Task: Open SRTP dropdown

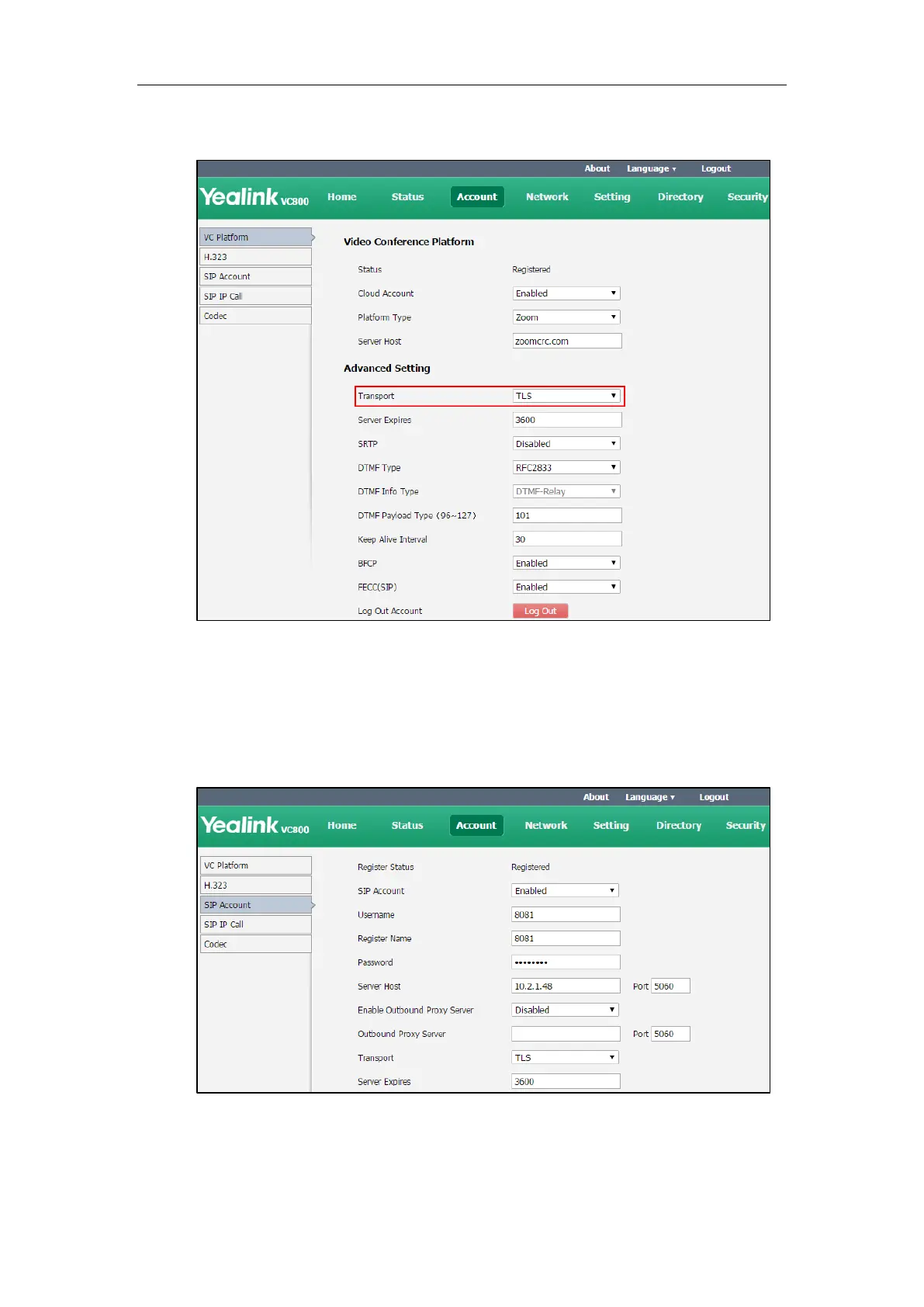Action: (566, 444)
